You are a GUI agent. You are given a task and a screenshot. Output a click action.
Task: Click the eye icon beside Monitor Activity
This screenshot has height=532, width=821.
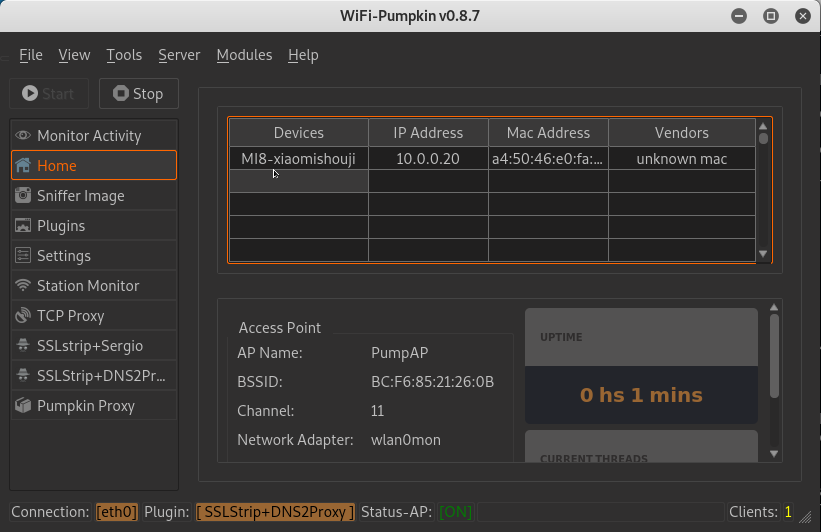click(23, 136)
